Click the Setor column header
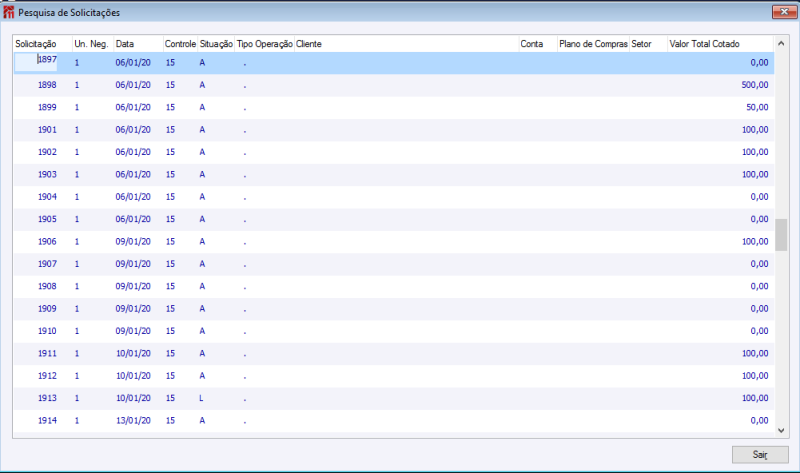Screen dimensions: 800x473 click(x=641, y=44)
